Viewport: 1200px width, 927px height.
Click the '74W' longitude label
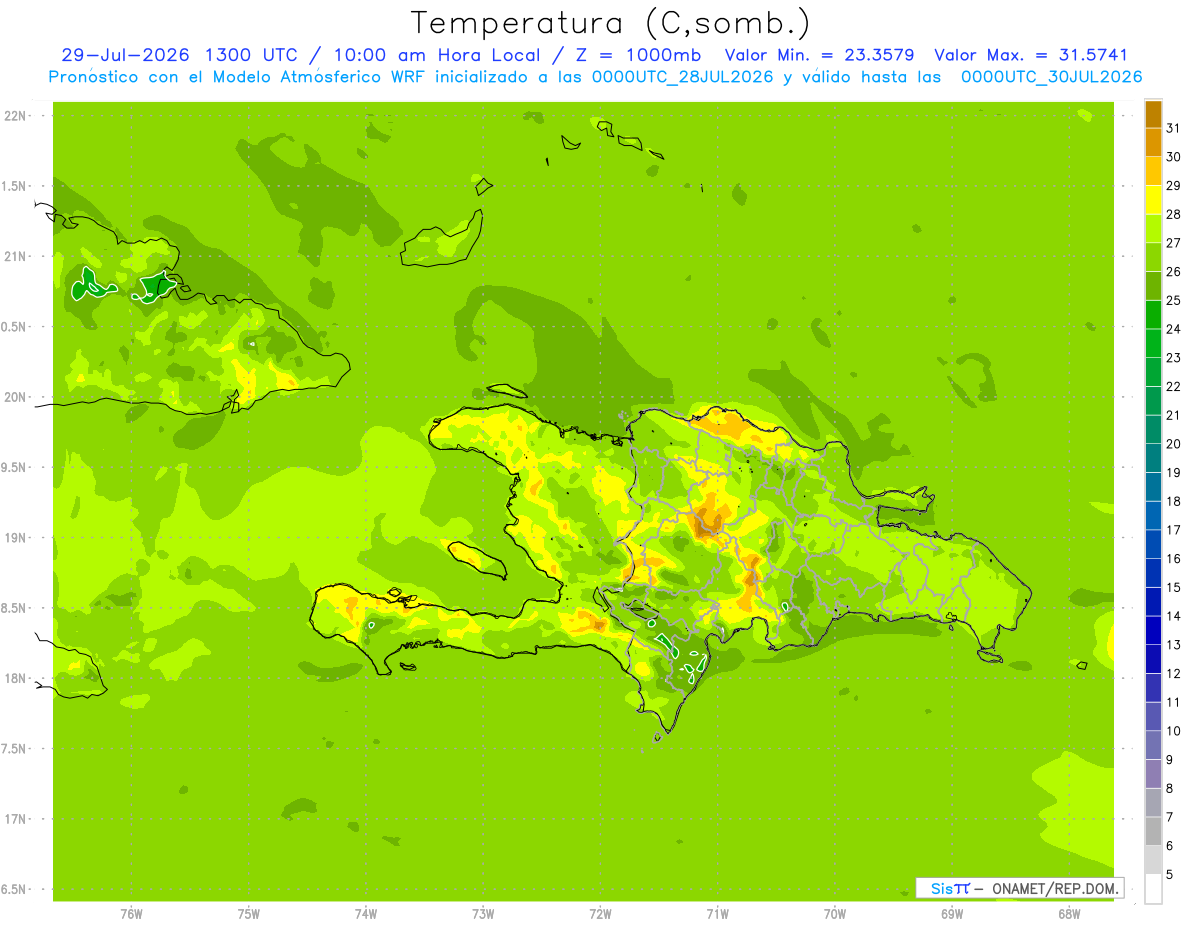[366, 914]
